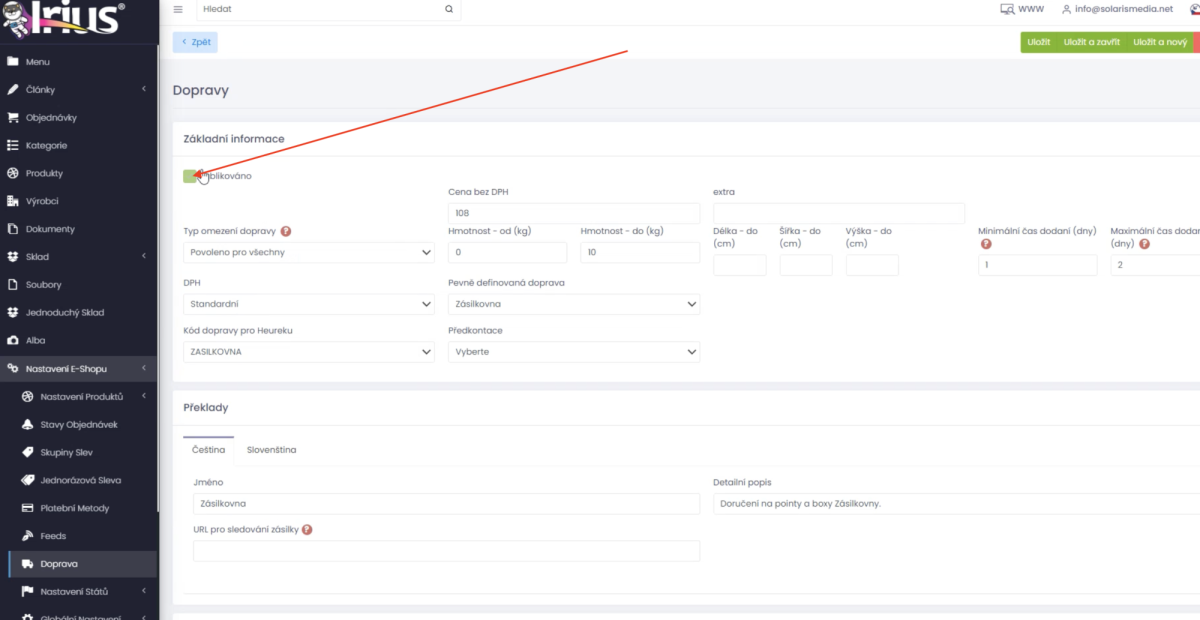
Task: Open the Předkontace Vyberte dropdown
Action: coord(574,352)
